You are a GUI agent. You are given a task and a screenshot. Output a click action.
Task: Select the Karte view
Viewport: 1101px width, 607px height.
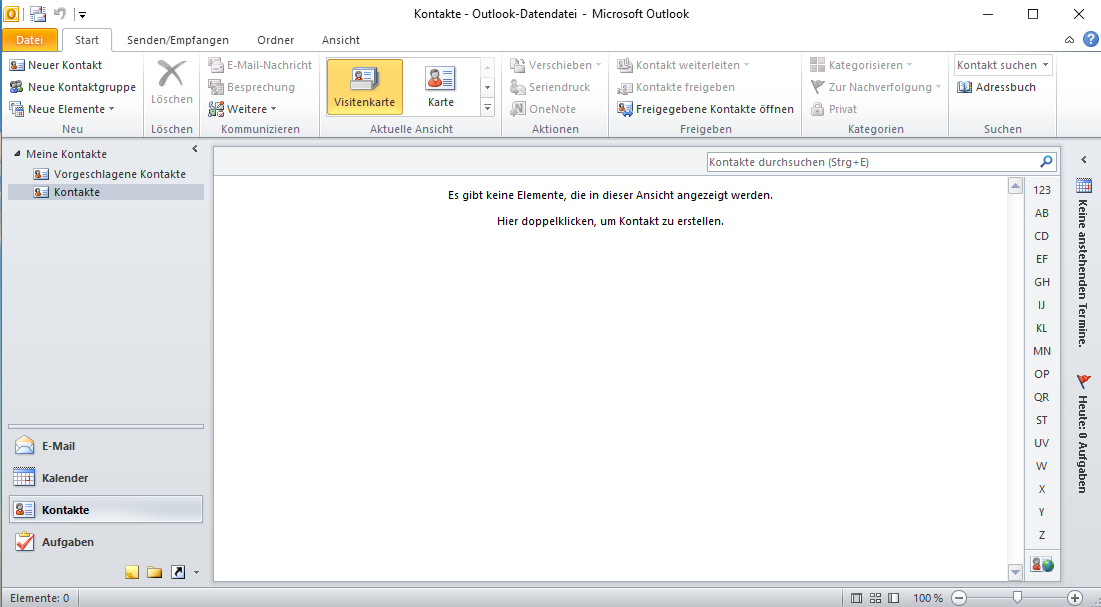point(440,86)
